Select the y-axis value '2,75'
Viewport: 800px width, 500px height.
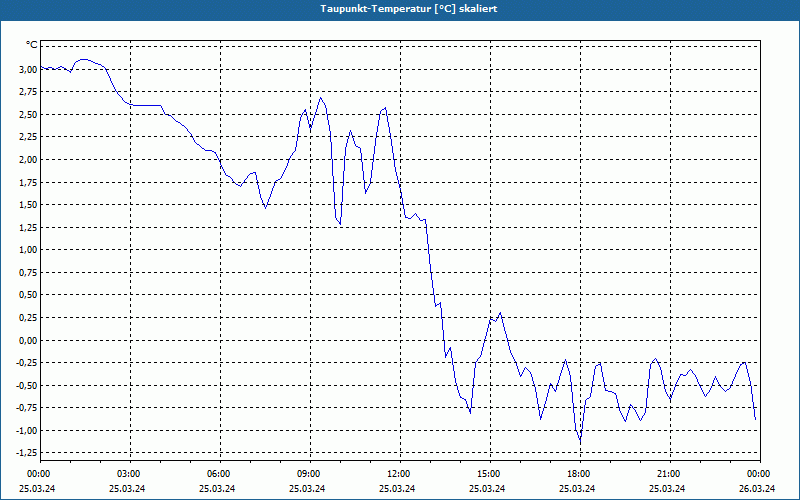coord(28,92)
